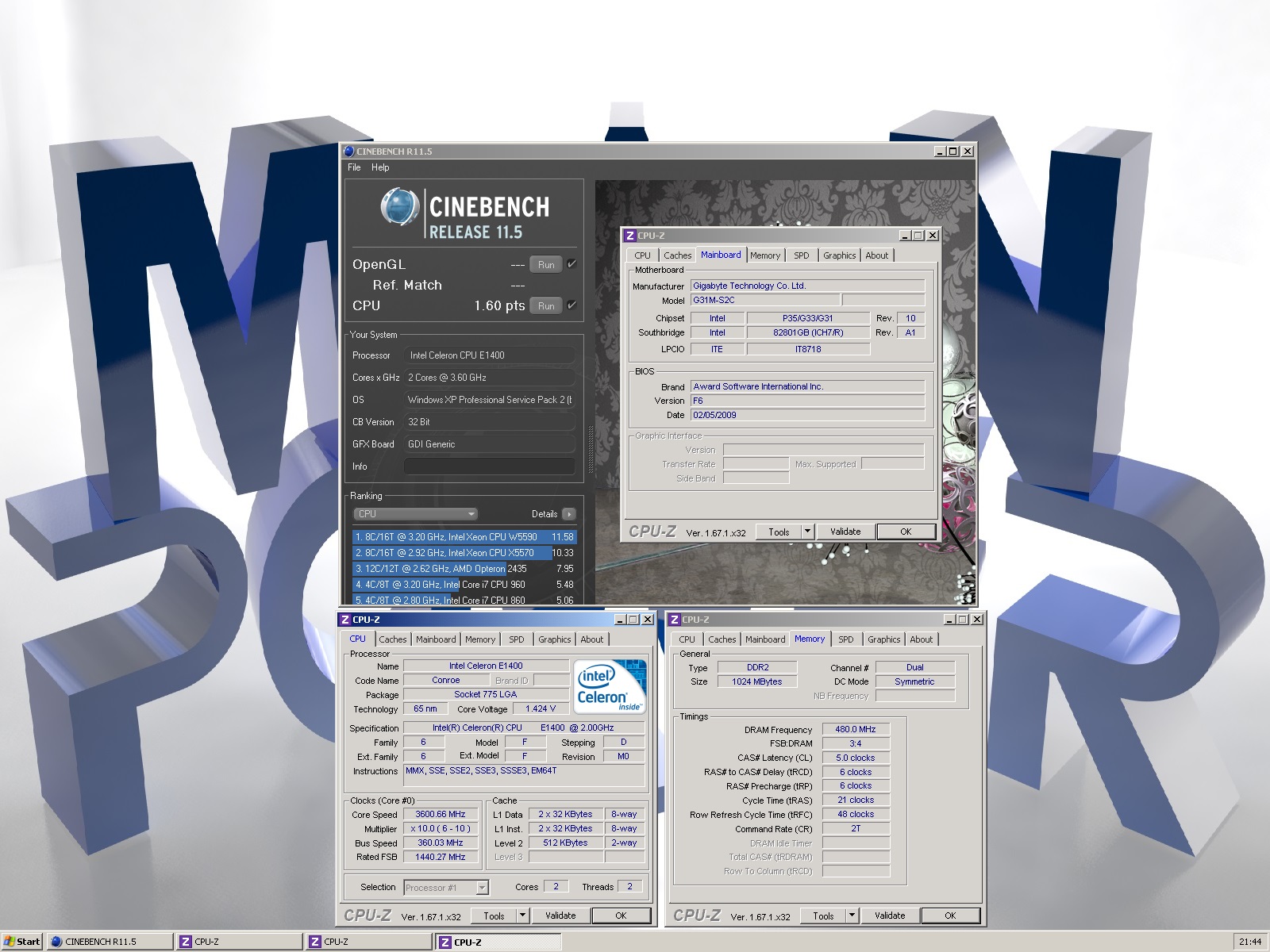Image resolution: width=1270 pixels, height=952 pixels.
Task: Open the Help menu in Cinebench
Action: [380, 167]
